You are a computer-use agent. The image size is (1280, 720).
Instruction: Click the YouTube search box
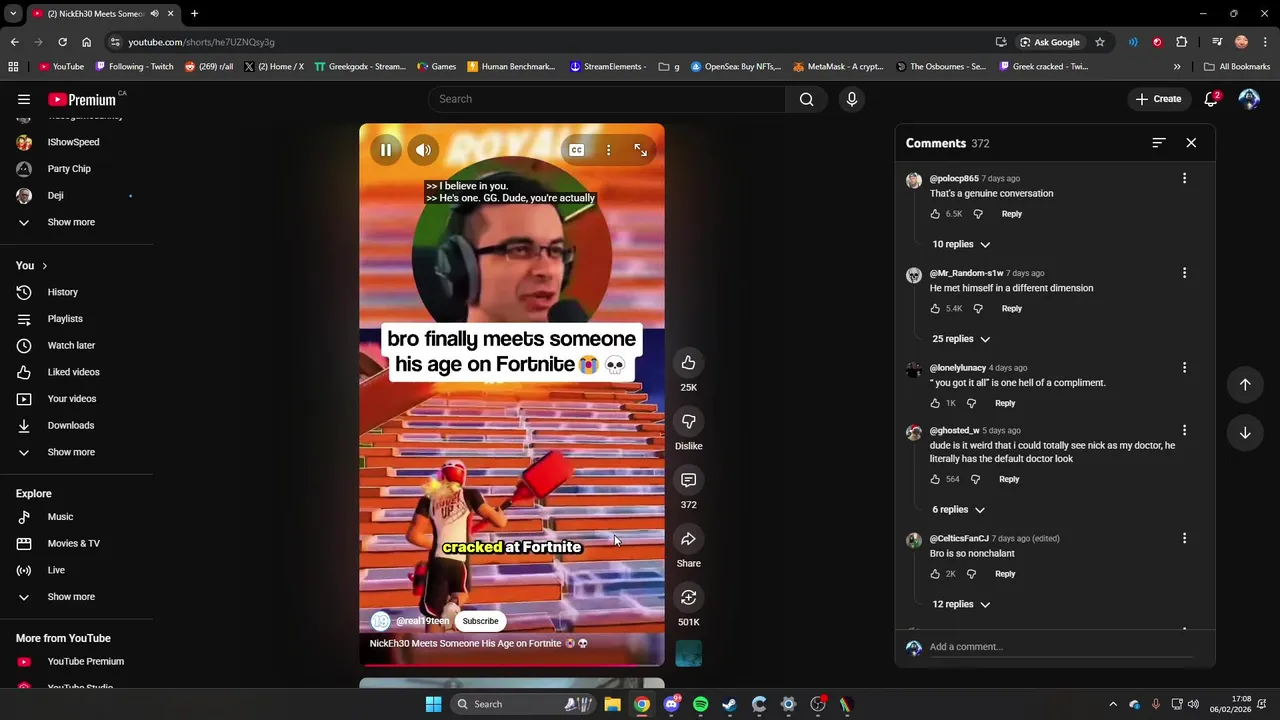[x=607, y=99]
